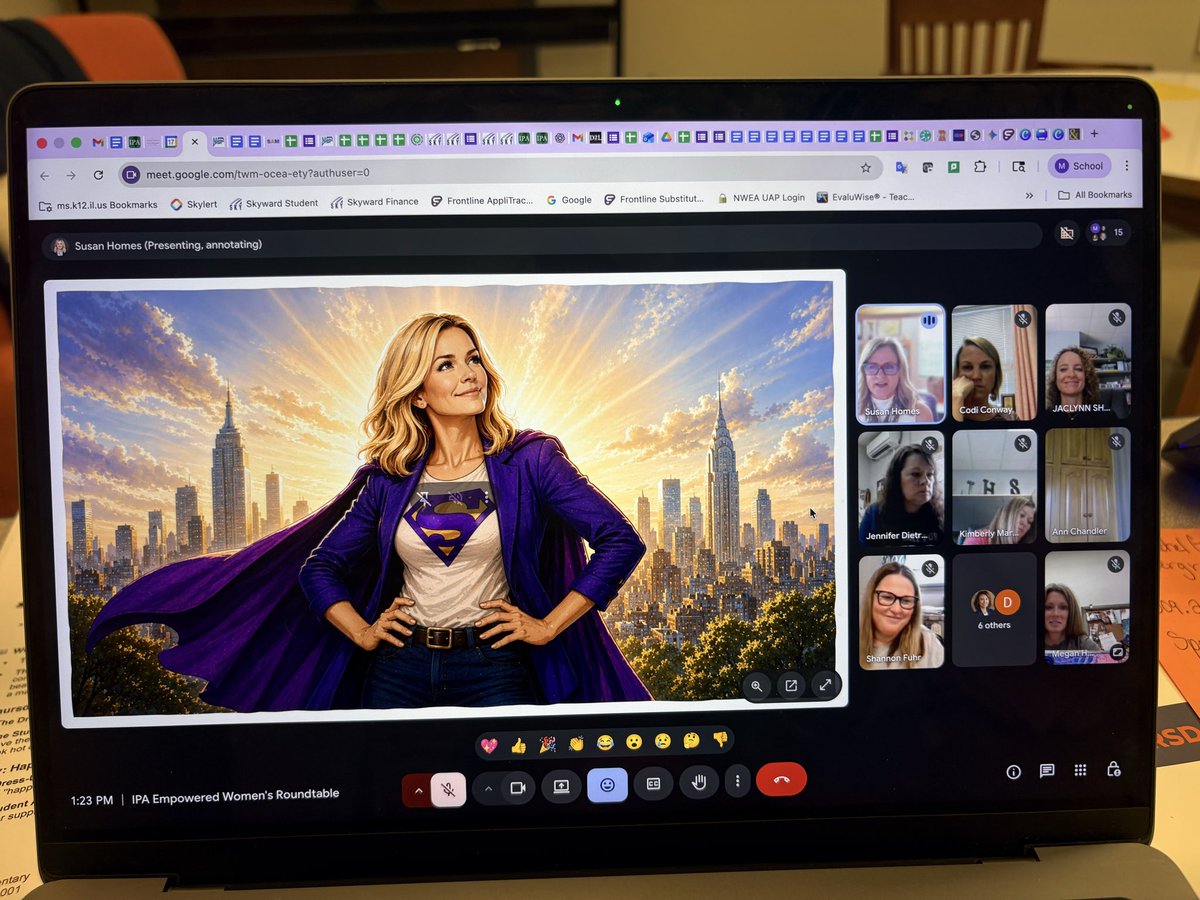The image size is (1200, 900).
Task: Send the crying face reaction
Action: [x=662, y=741]
